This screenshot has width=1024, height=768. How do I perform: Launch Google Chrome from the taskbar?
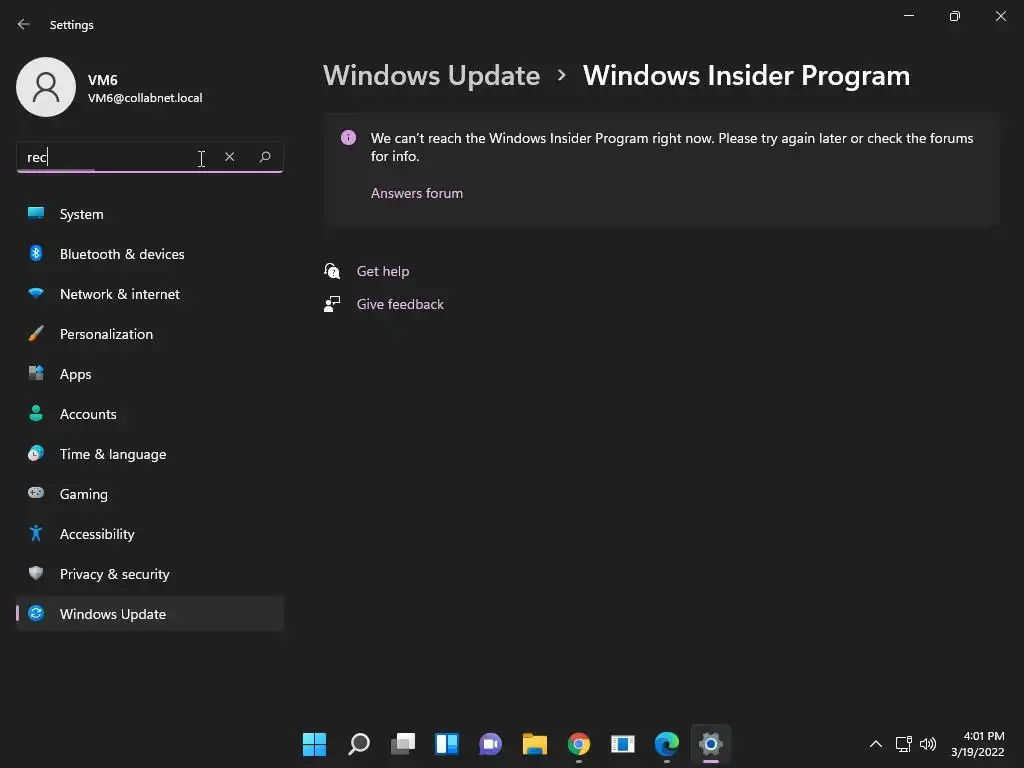click(579, 744)
